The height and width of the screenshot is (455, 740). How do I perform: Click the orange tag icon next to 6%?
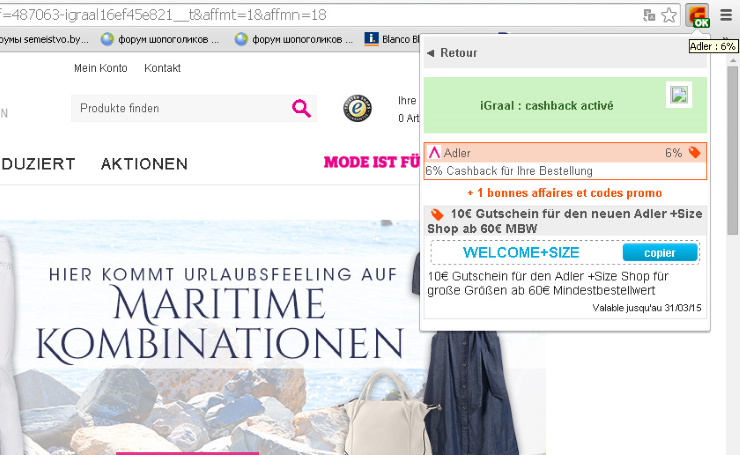(x=695, y=152)
